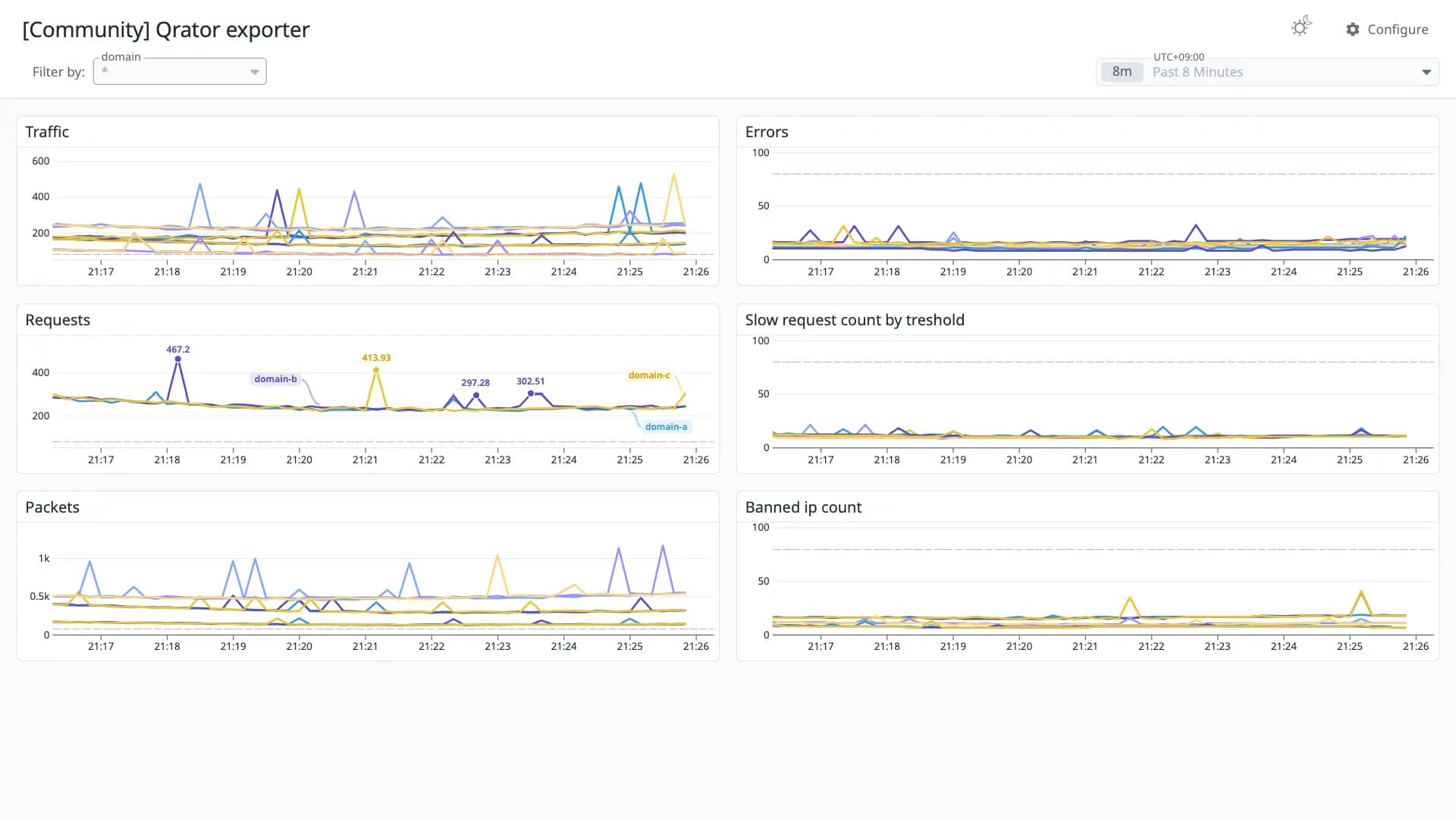Click the Requests panel title

[58, 320]
